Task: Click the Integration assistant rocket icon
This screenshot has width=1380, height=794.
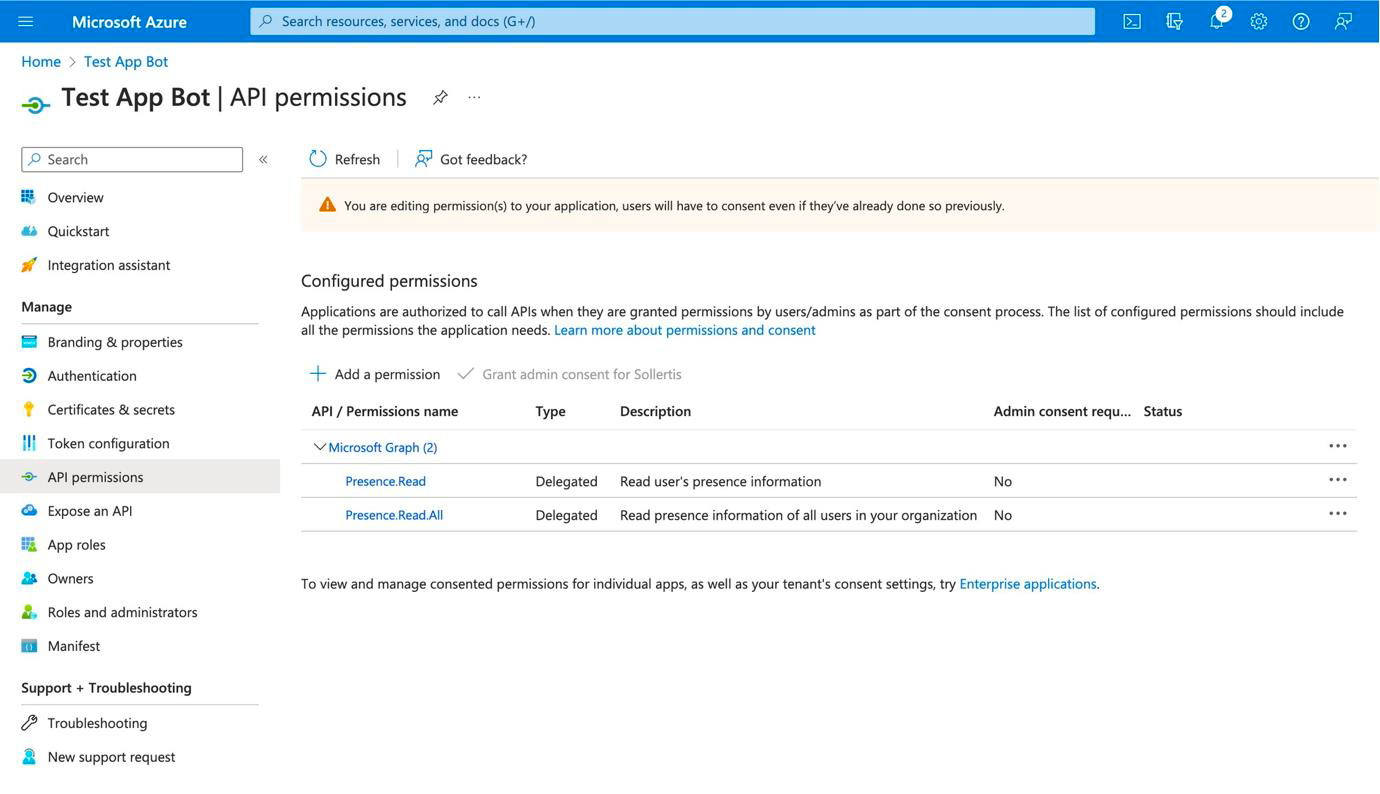Action: tap(28, 265)
